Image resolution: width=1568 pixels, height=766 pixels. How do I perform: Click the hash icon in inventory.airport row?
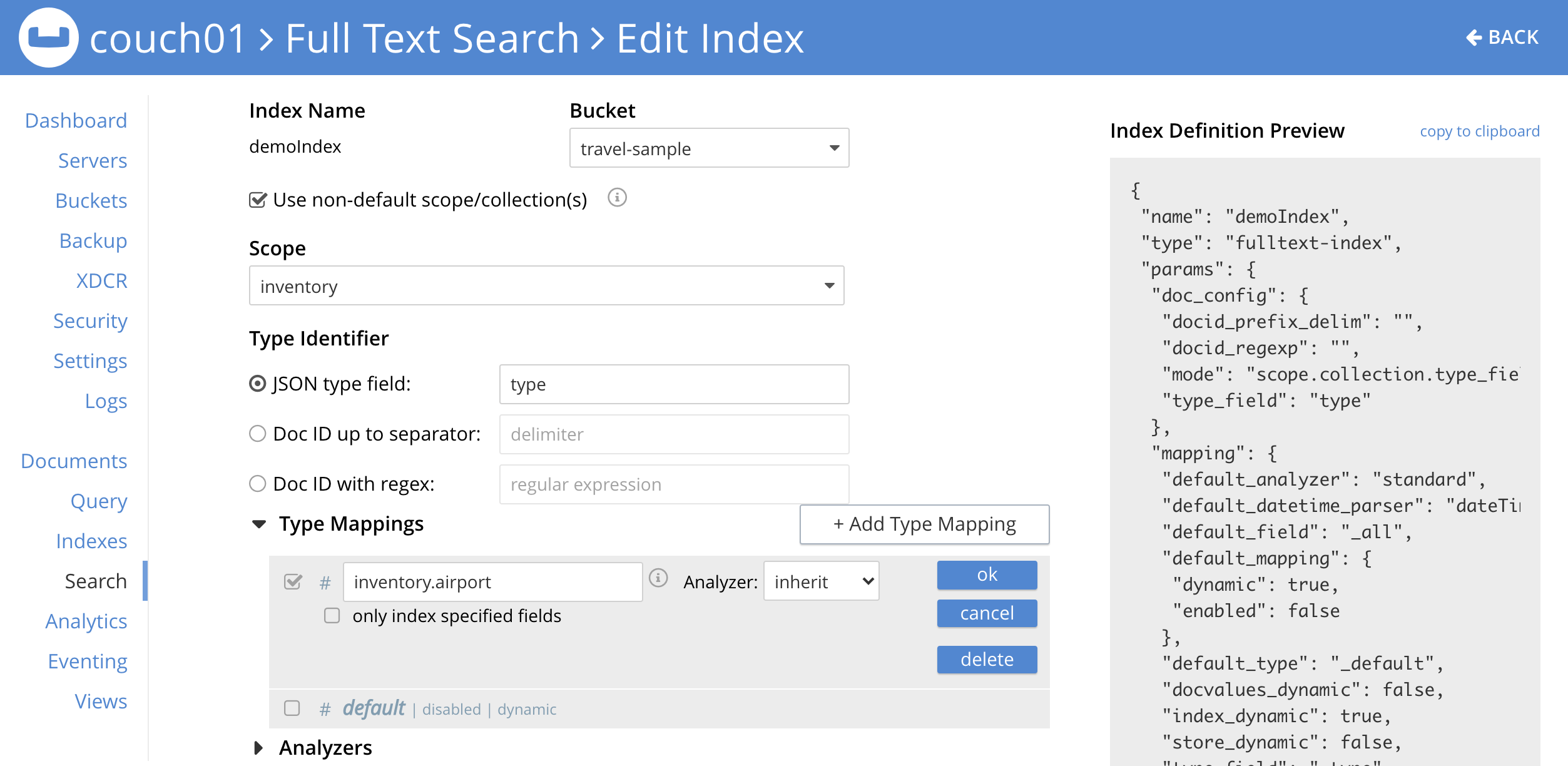[x=325, y=583]
